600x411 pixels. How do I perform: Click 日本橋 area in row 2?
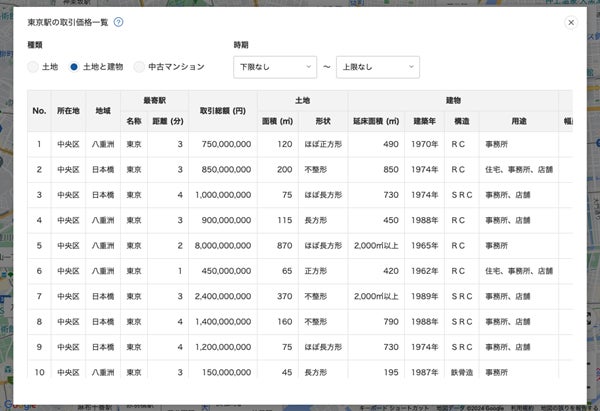pyautogui.click(x=103, y=170)
